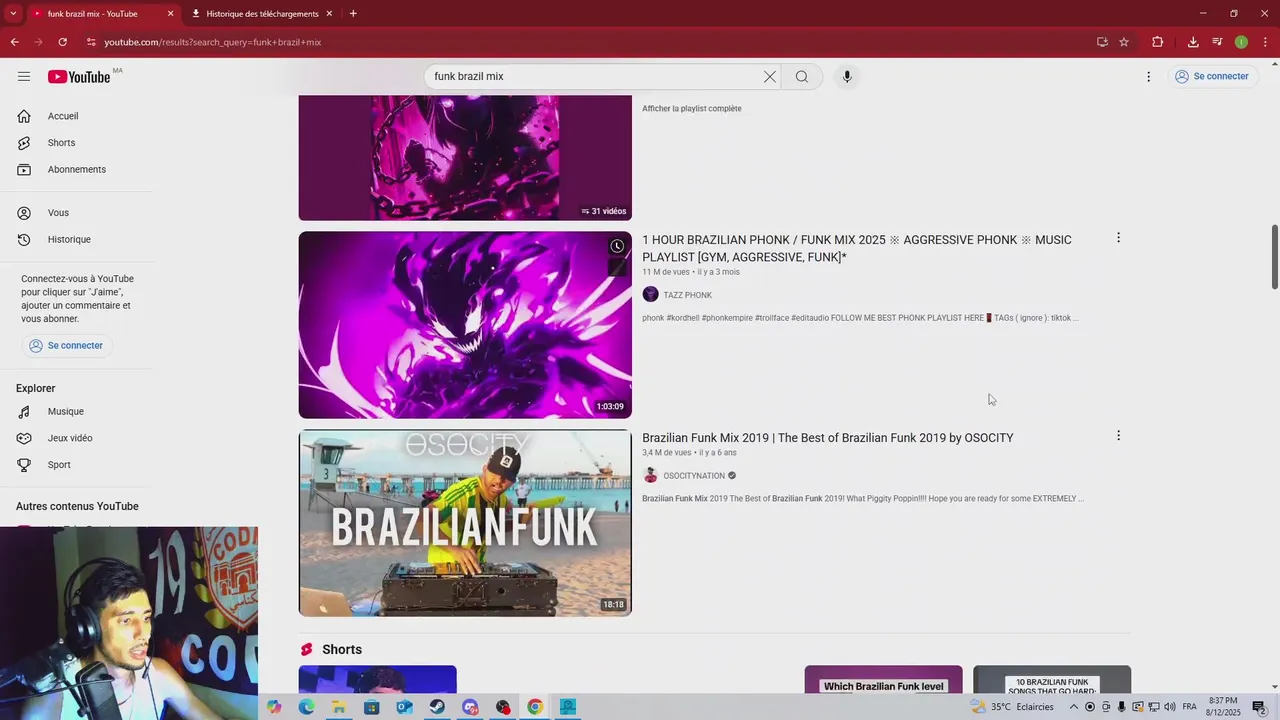This screenshot has width=1280, height=720.
Task: Click the magnifier search button
Action: [802, 77]
